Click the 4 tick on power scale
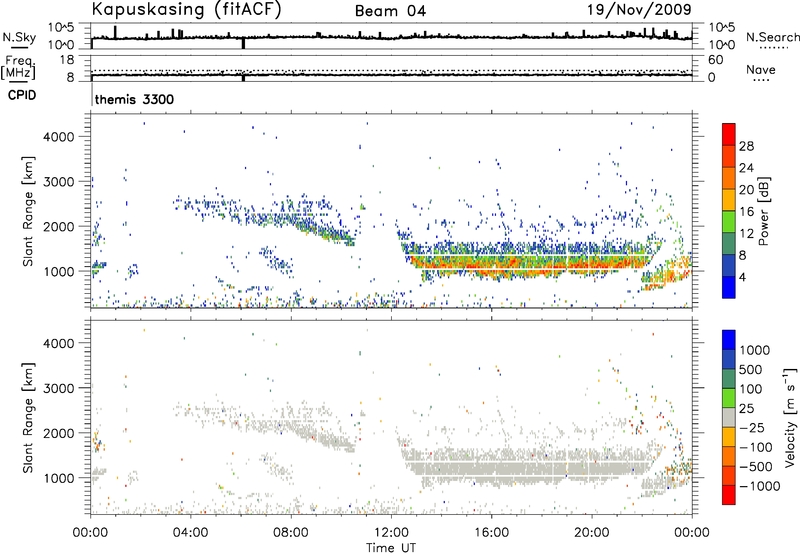Viewport: 800px width, 554px height. point(743,277)
